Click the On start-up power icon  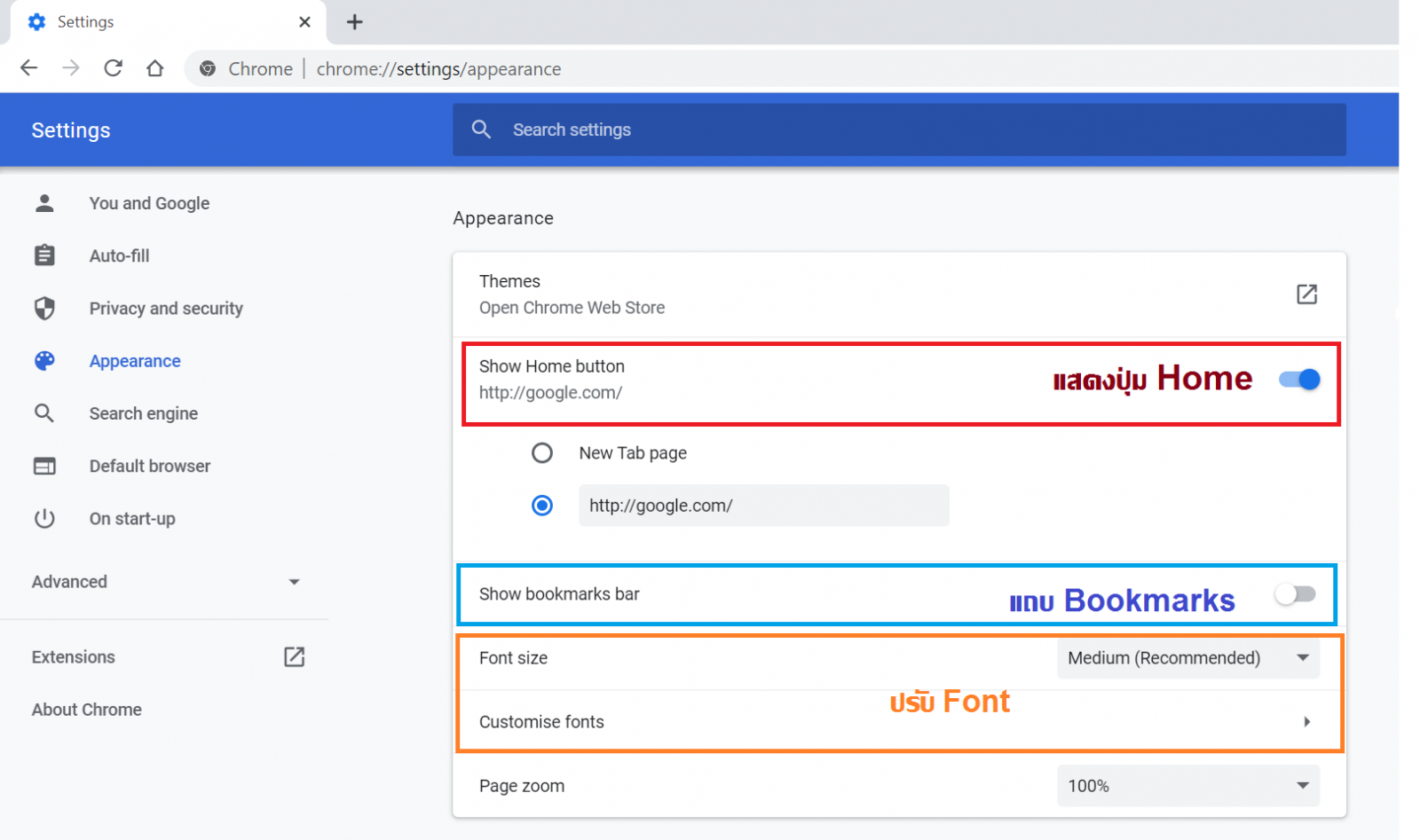pyautogui.click(x=44, y=518)
